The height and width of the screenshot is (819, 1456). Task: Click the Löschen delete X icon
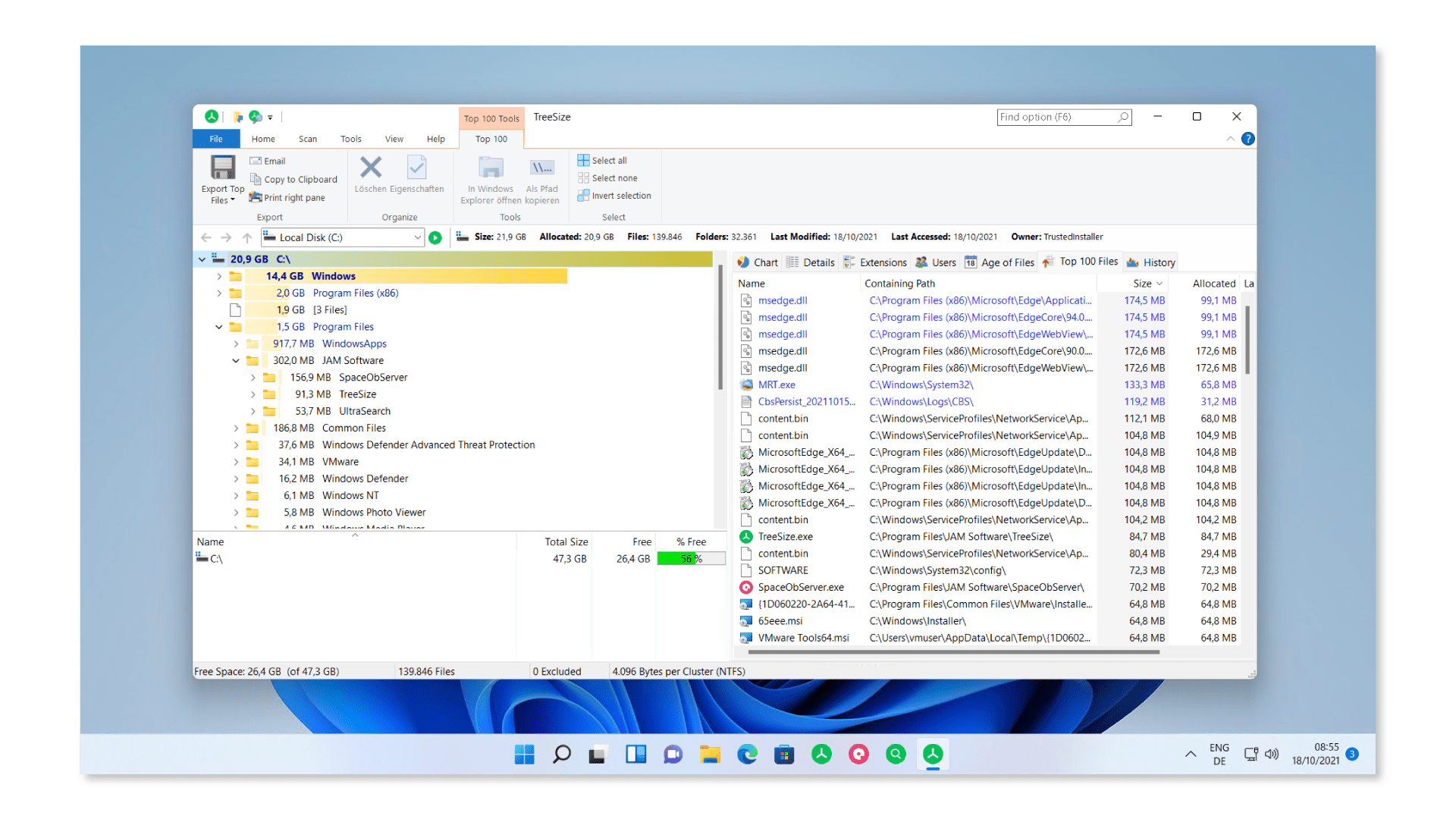pyautogui.click(x=371, y=168)
